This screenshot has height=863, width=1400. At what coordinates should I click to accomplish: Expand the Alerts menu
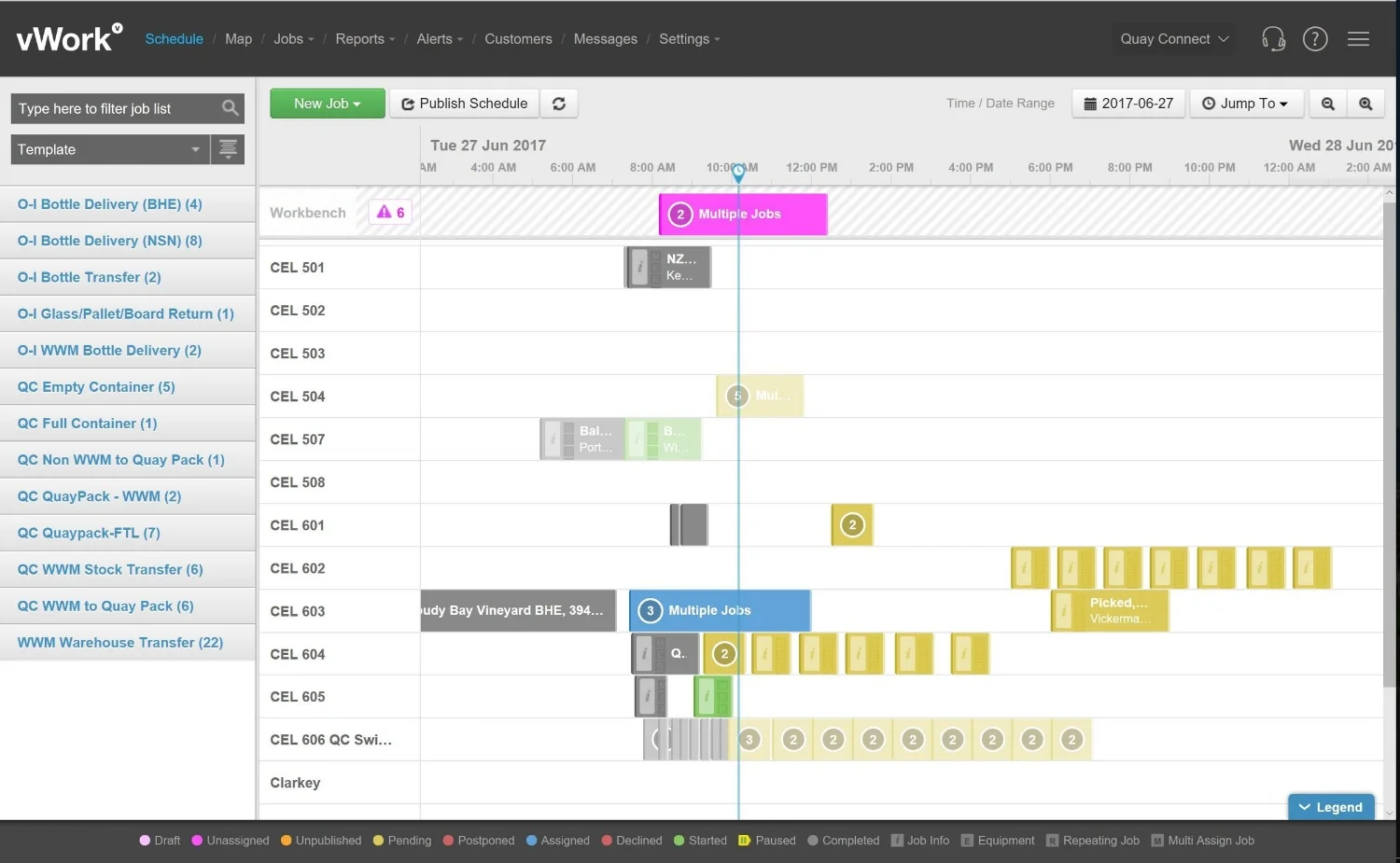click(x=440, y=39)
